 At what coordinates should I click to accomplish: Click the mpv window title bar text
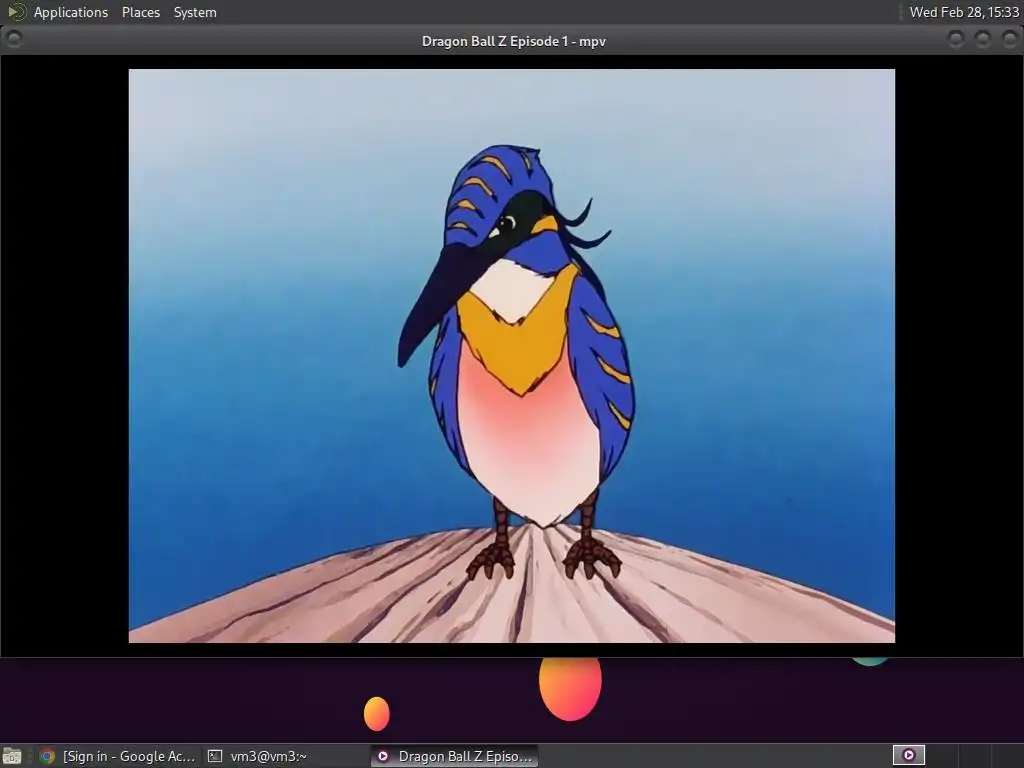coord(513,41)
